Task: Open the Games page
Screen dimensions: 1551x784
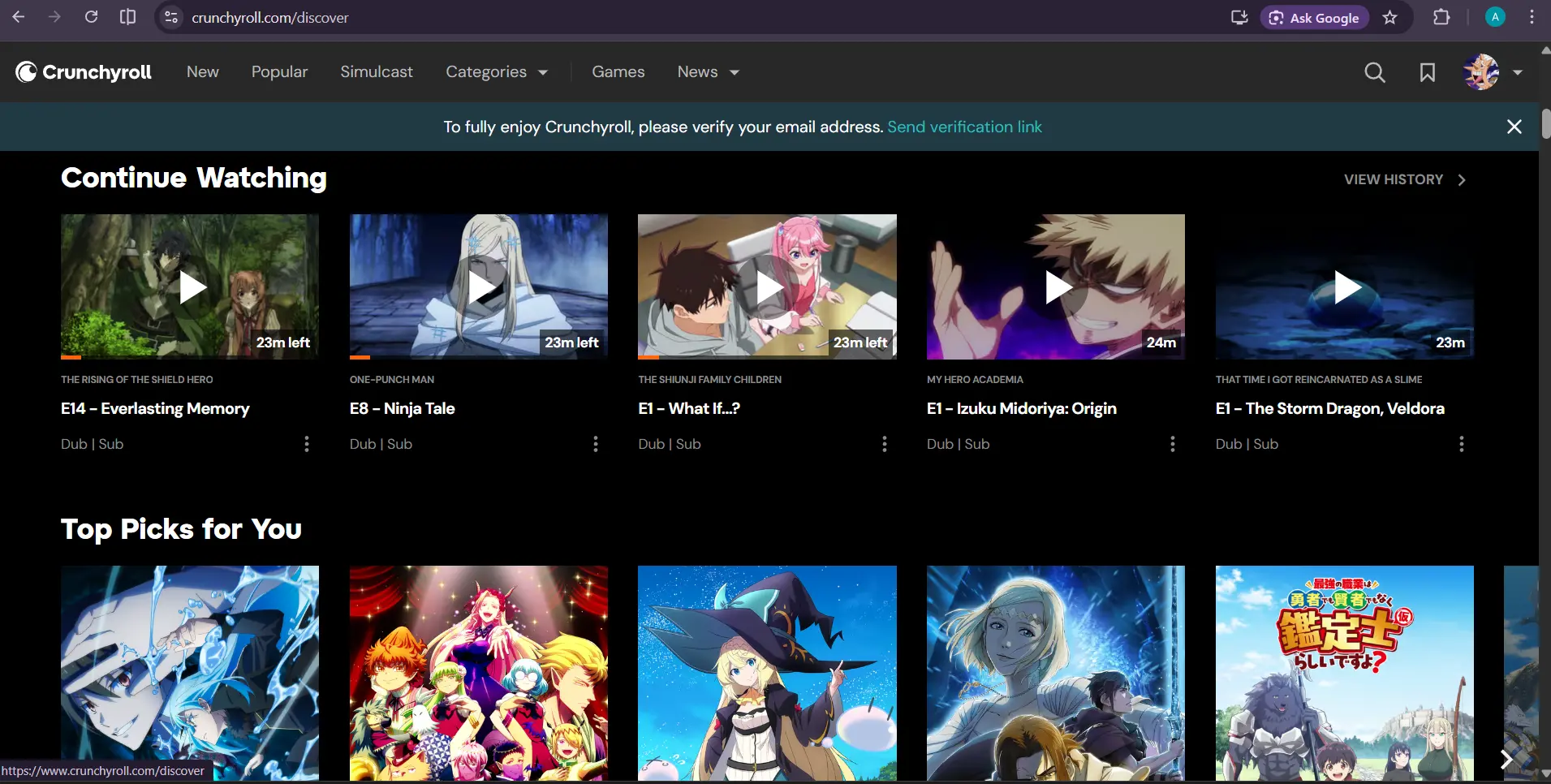Action: 618,72
